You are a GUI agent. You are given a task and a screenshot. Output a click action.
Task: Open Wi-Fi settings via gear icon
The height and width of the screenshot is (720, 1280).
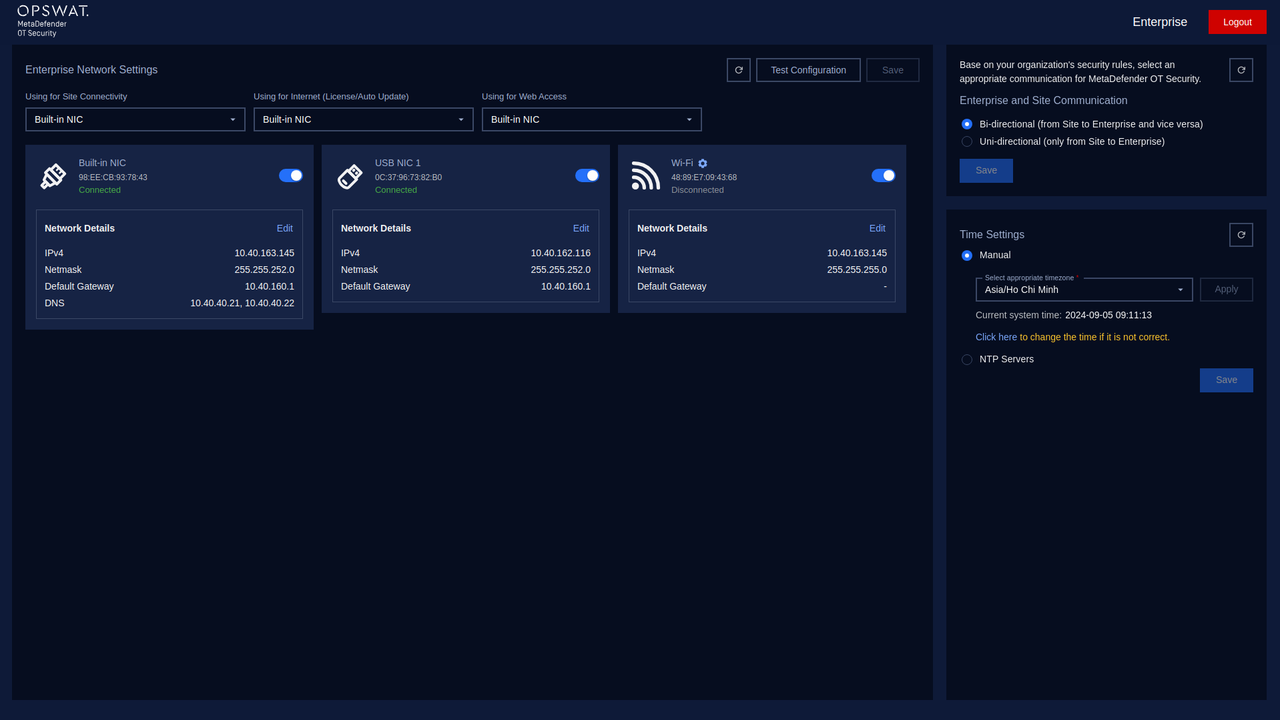[x=703, y=163]
